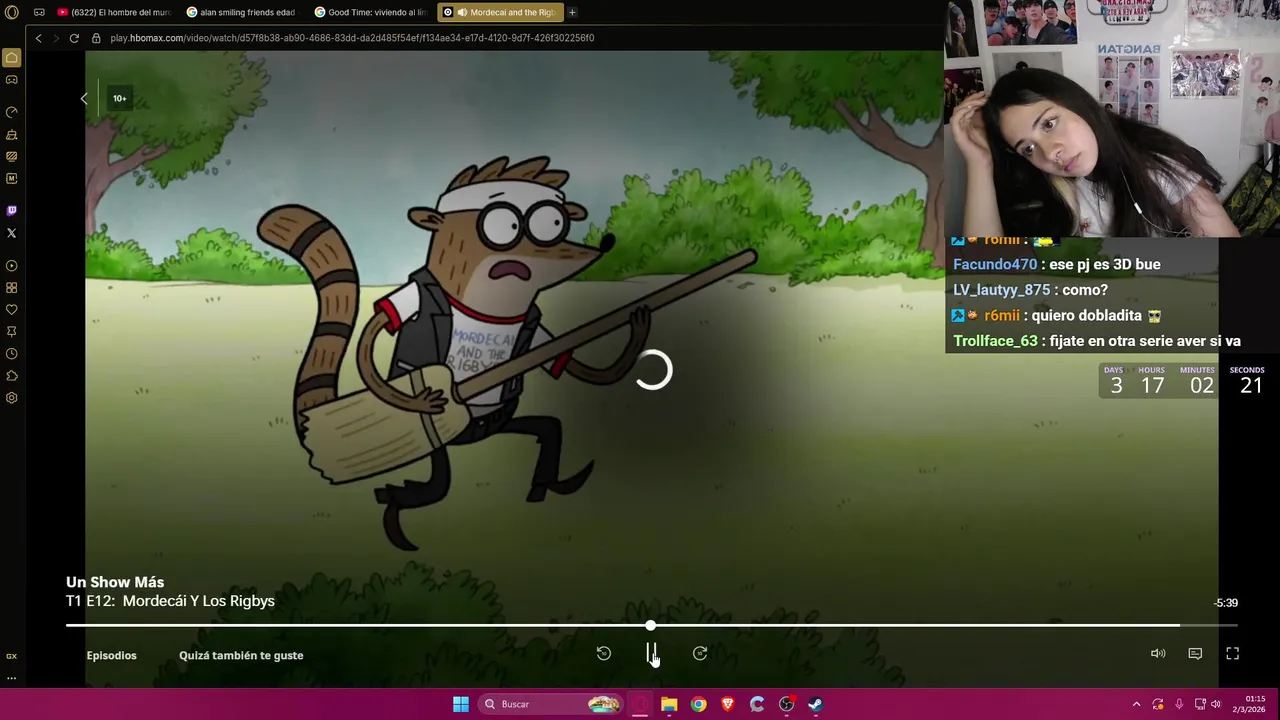
Task: Click Facundo470 chat username
Action: pos(995,264)
